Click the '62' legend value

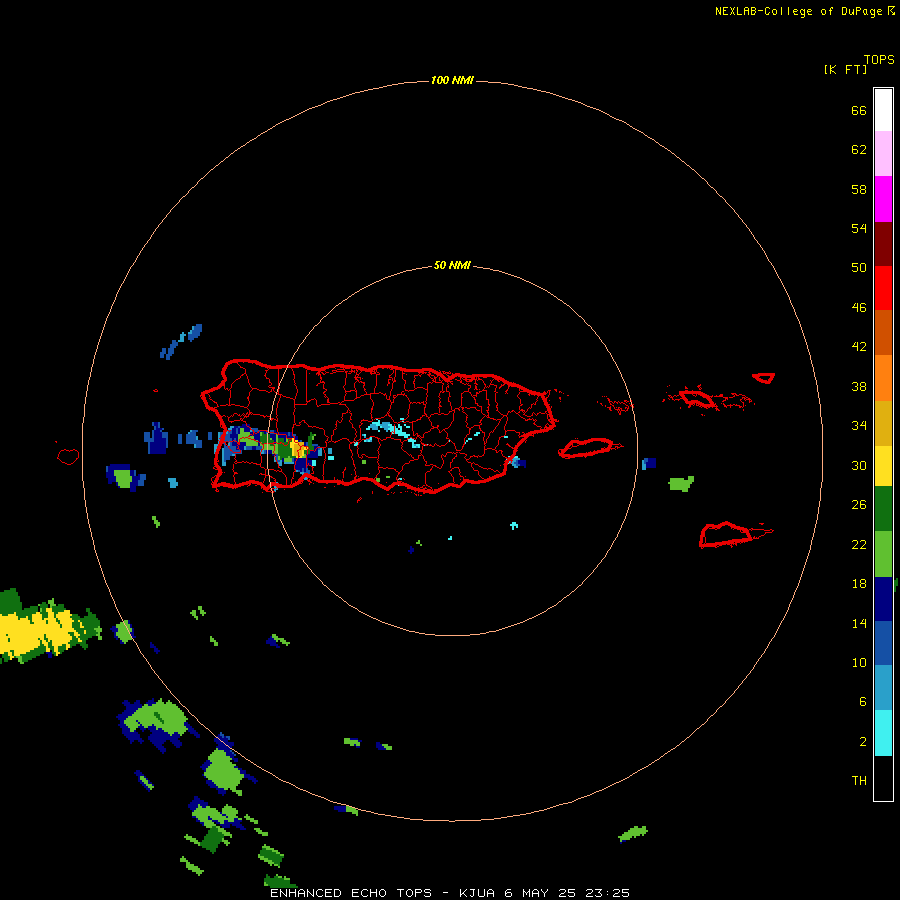pos(859,150)
